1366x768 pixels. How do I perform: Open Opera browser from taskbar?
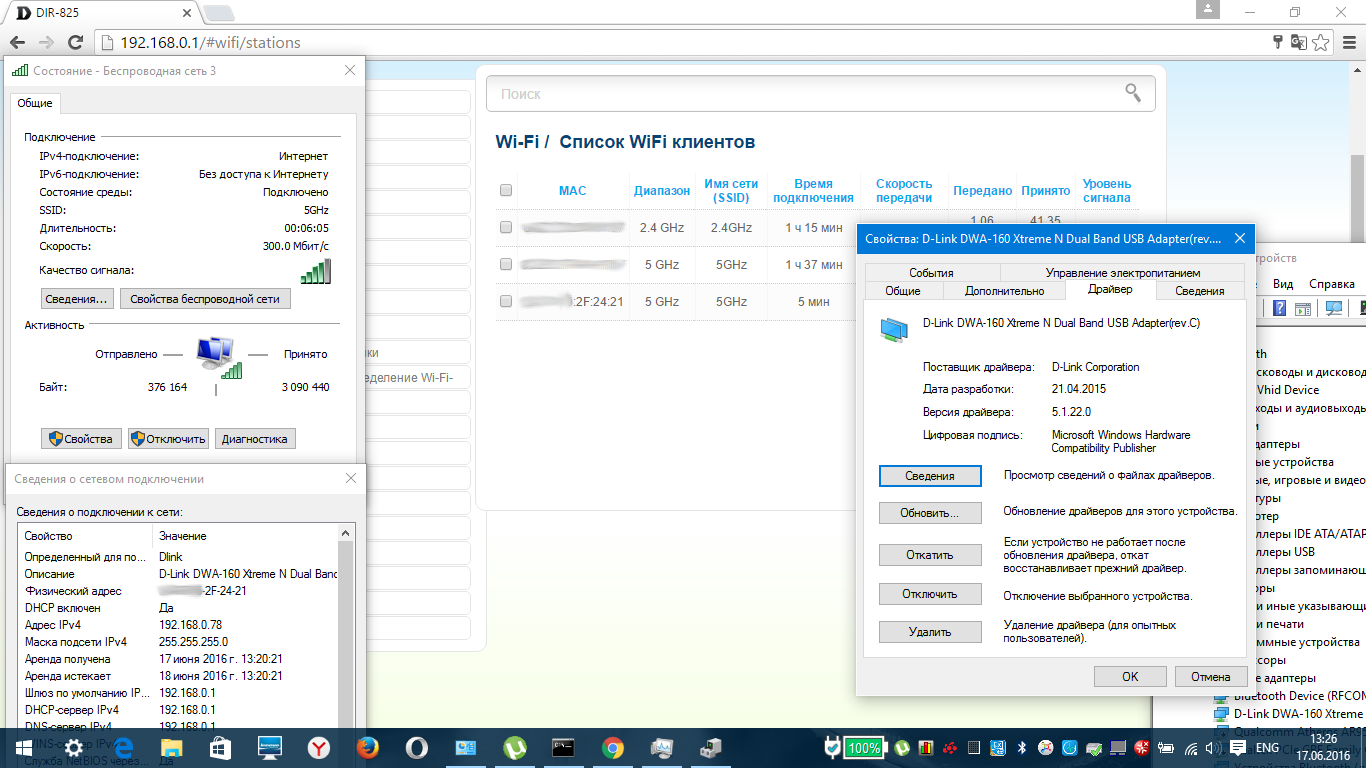417,747
